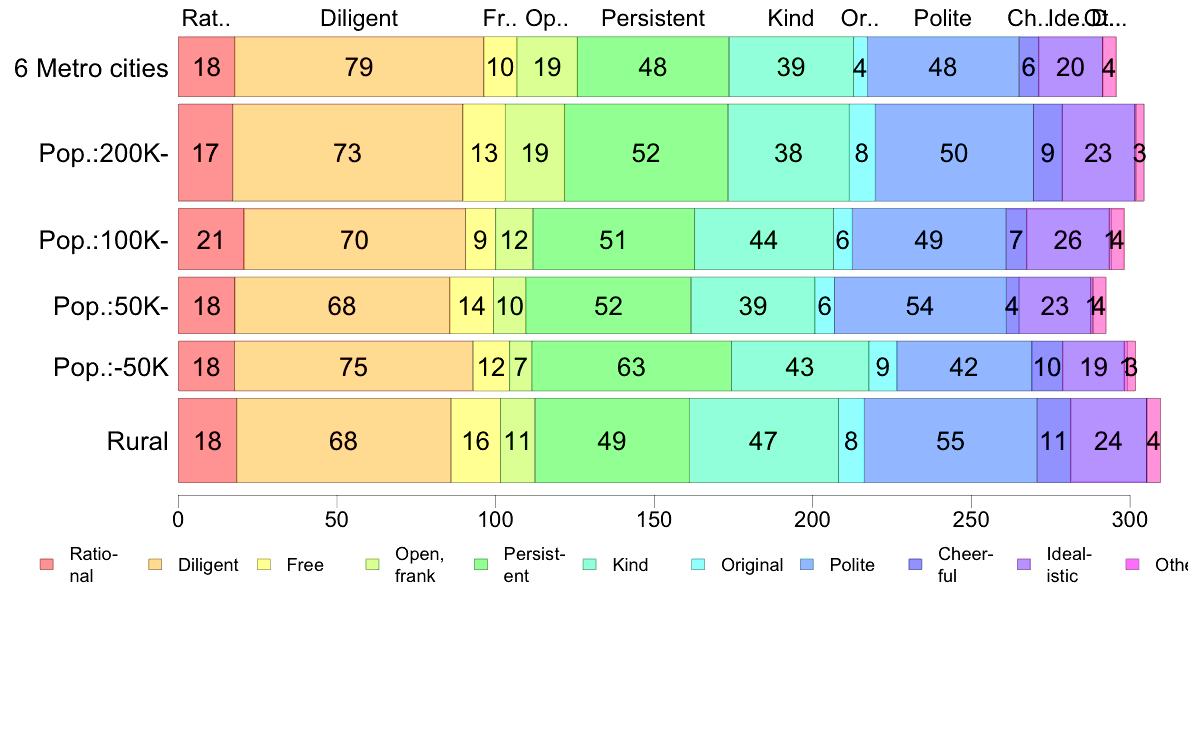
Task: Select Polite segment 54 in Pop.:50K- row
Action: point(920,305)
